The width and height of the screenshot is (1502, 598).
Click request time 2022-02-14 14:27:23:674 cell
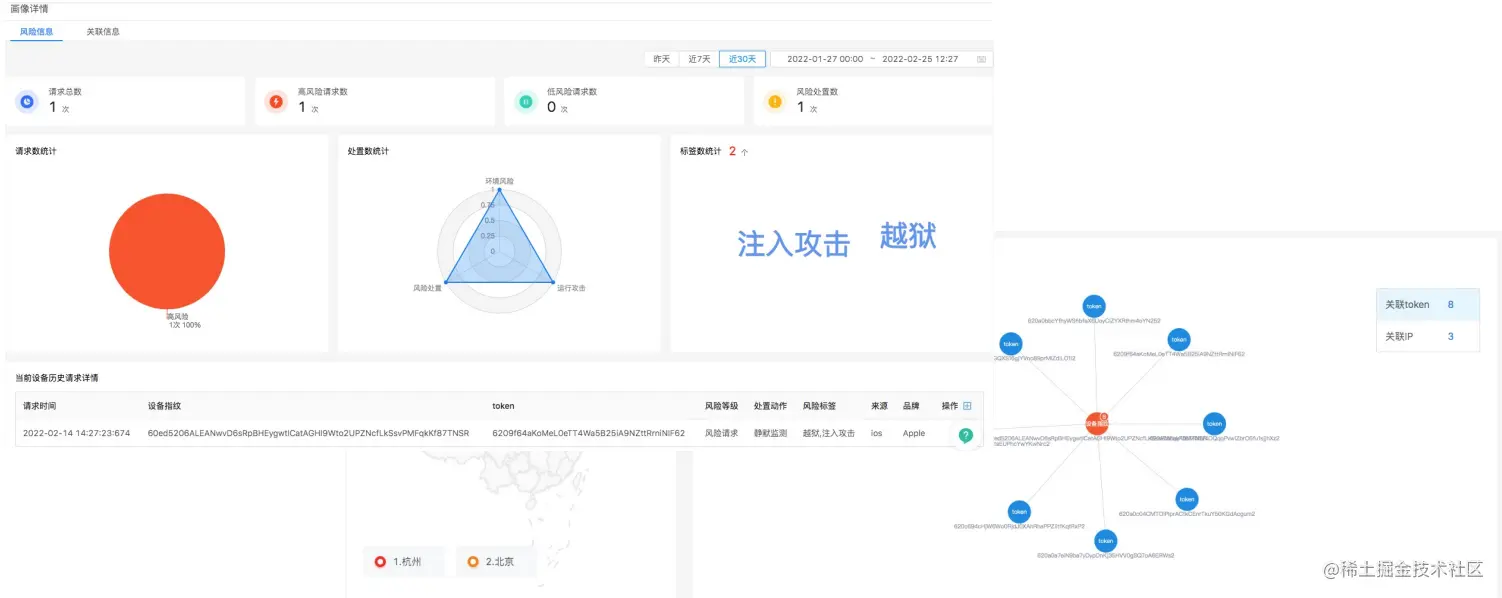pyautogui.click(x=77, y=434)
